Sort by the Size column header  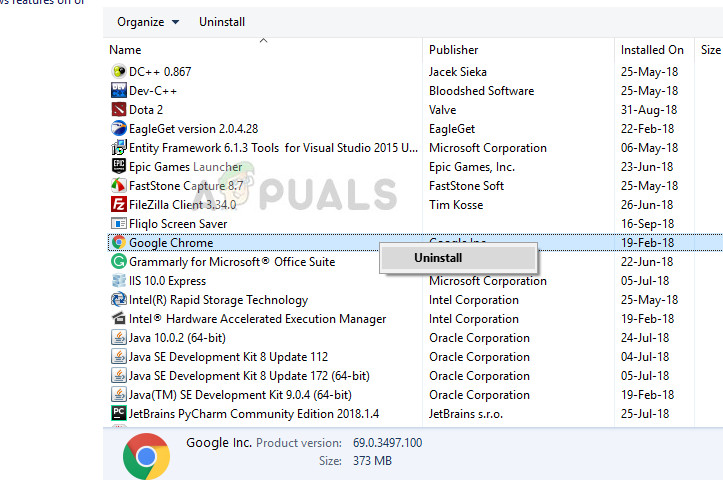pos(711,50)
